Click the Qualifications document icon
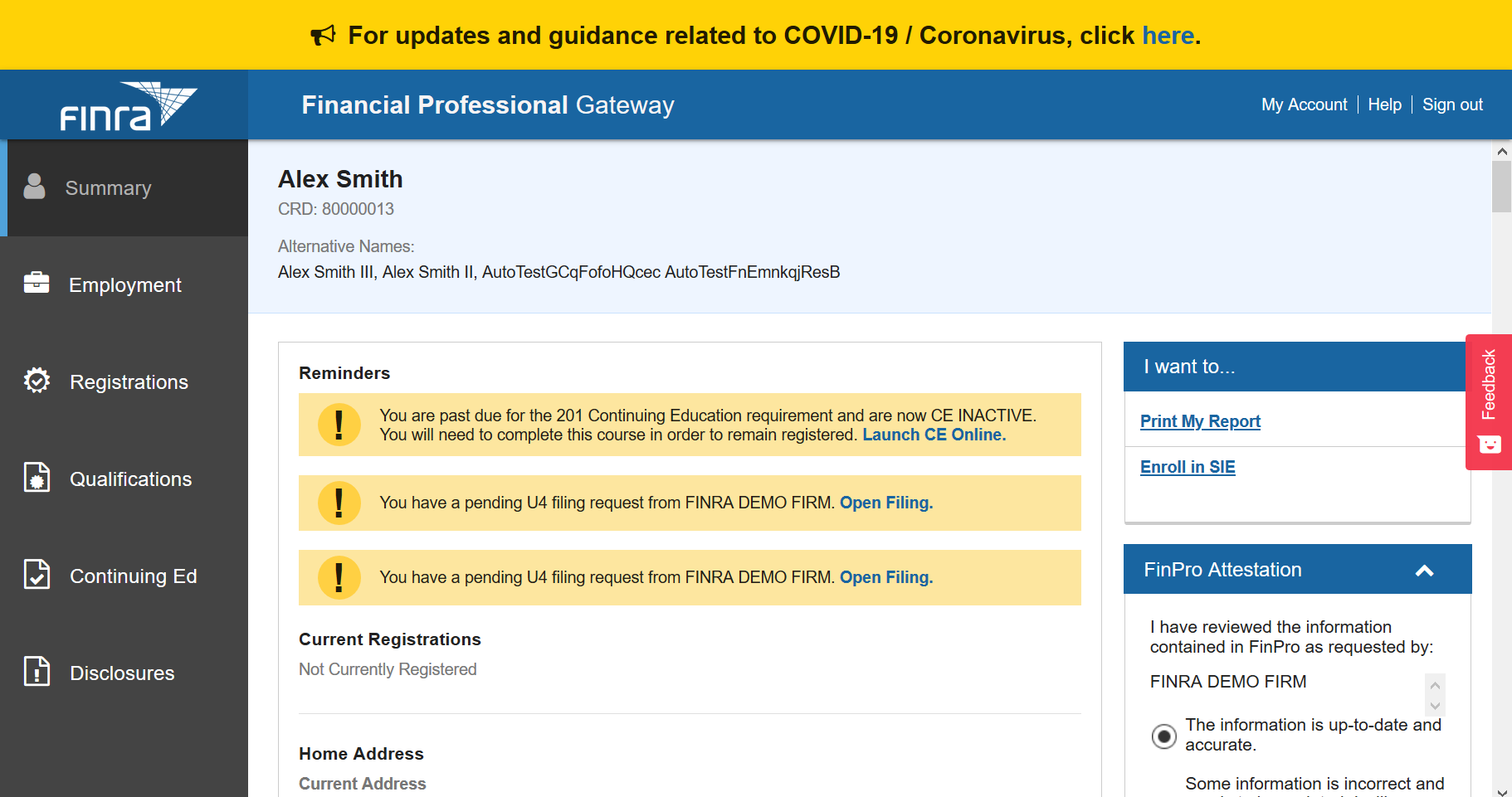The width and height of the screenshot is (1512, 797). coord(36,478)
